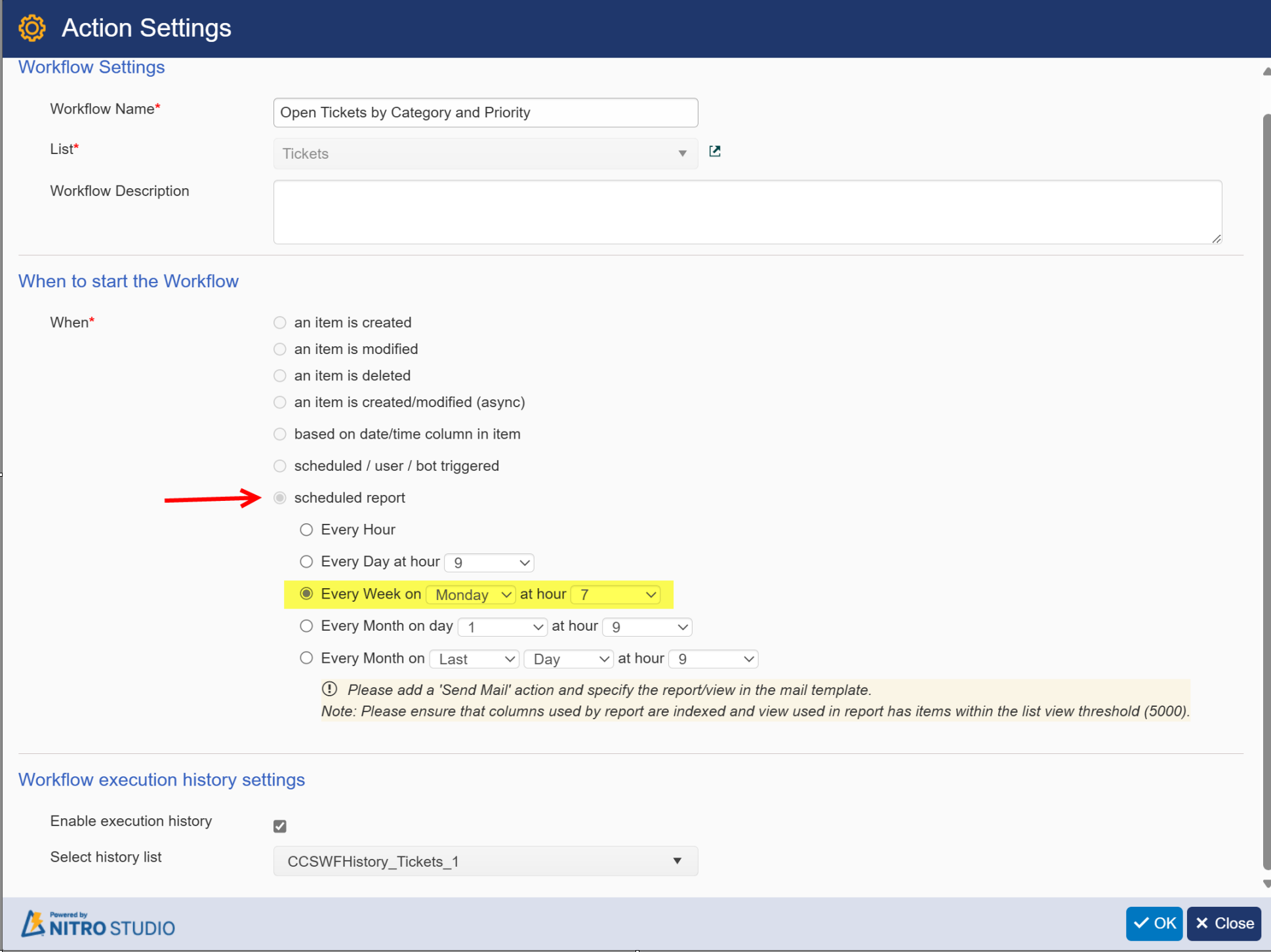This screenshot has height=952, width=1271.
Task: Select 'Every Day at hour' radio
Action: point(306,562)
